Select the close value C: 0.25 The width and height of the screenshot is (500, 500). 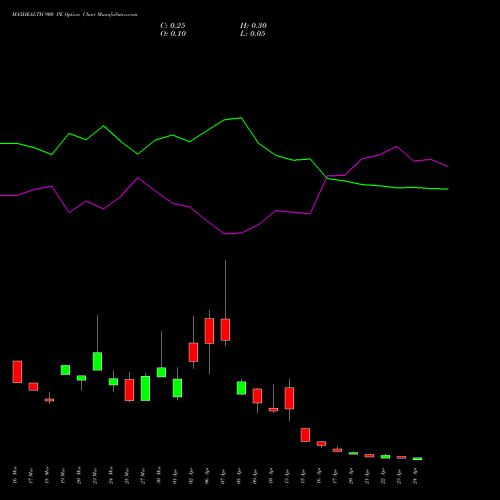click(173, 26)
